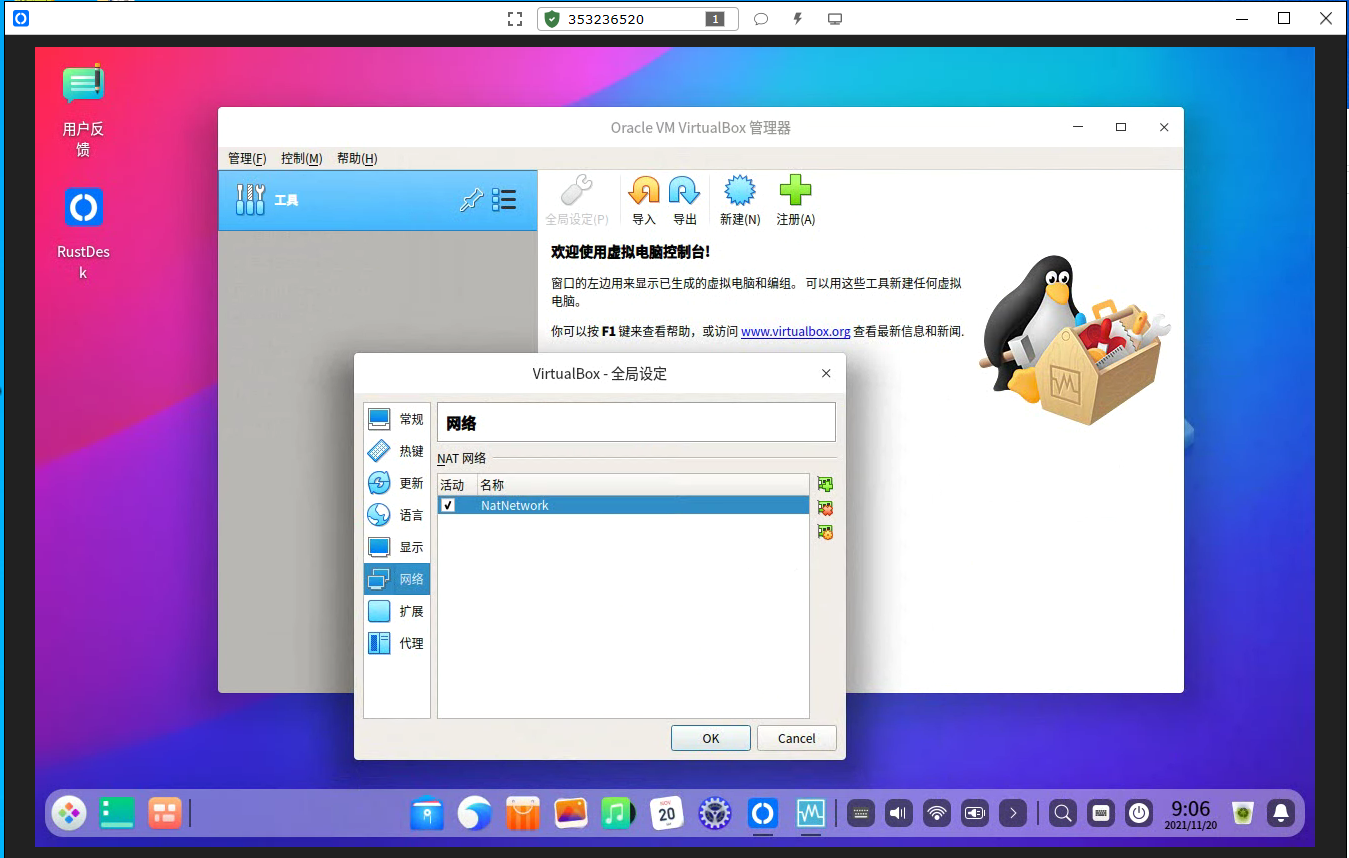The image size is (1349, 858).
Task: Switch to the Proxy settings category
Action: pyautogui.click(x=397, y=643)
